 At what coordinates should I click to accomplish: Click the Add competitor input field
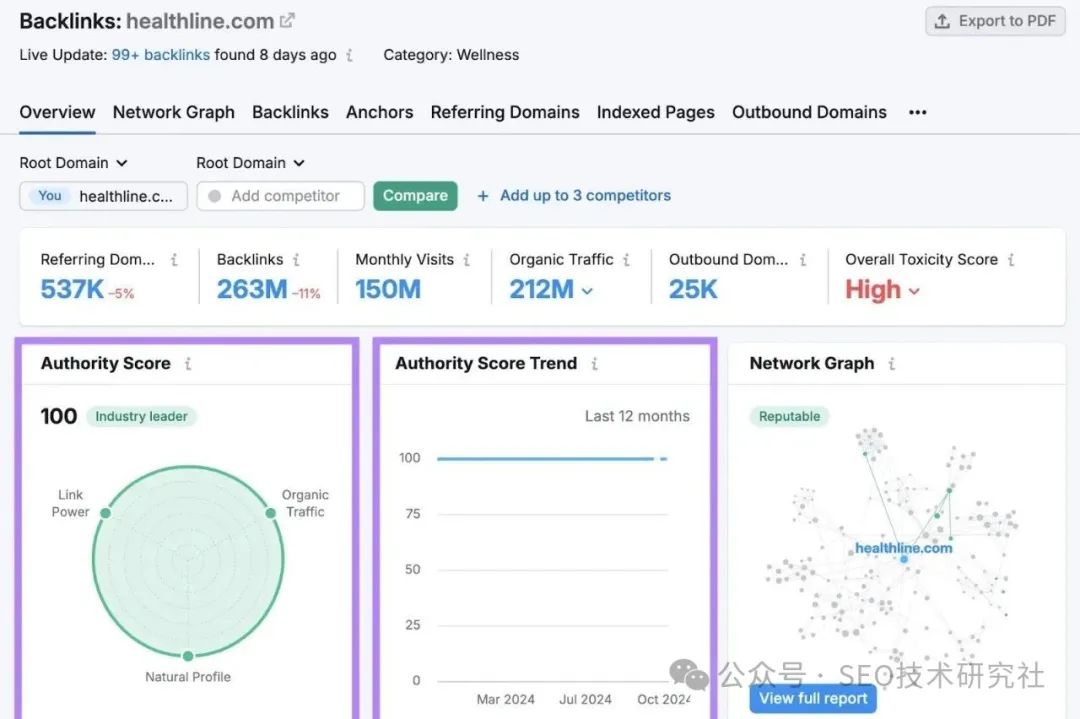pyautogui.click(x=280, y=196)
